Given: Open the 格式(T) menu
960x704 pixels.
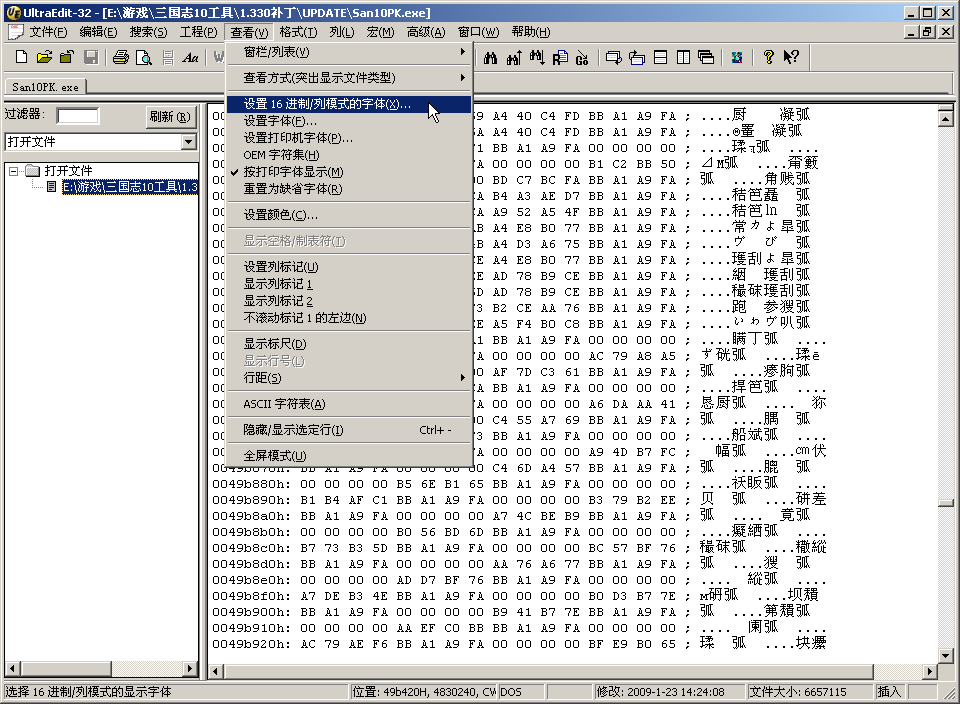Looking at the screenshot, I should click(298, 32).
